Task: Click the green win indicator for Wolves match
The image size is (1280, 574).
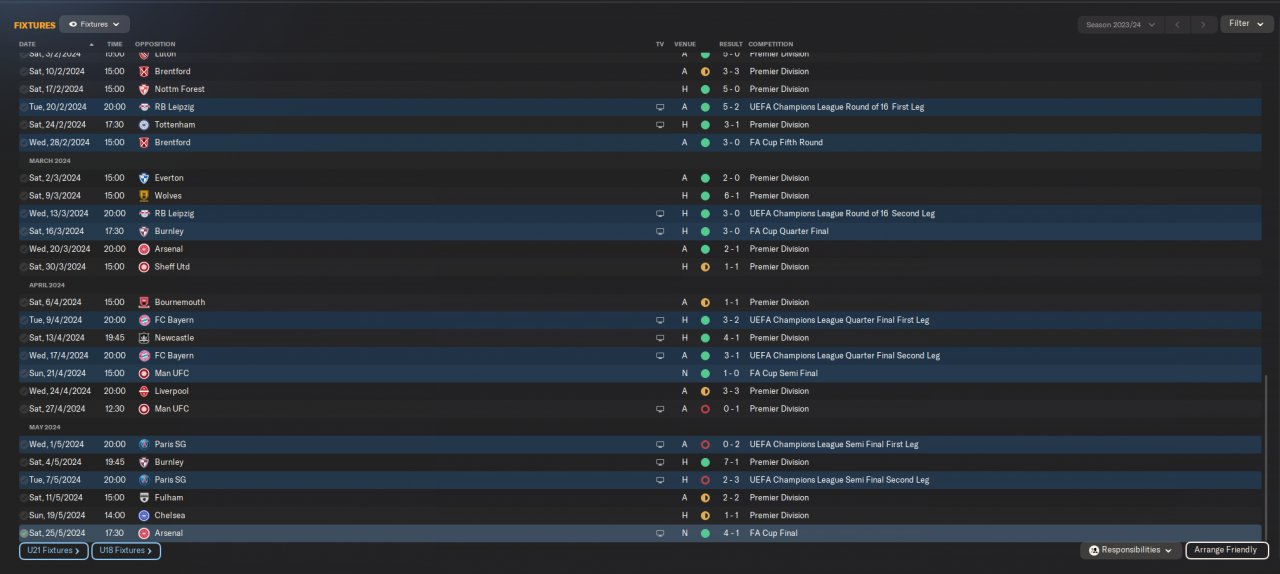Action: coord(705,196)
